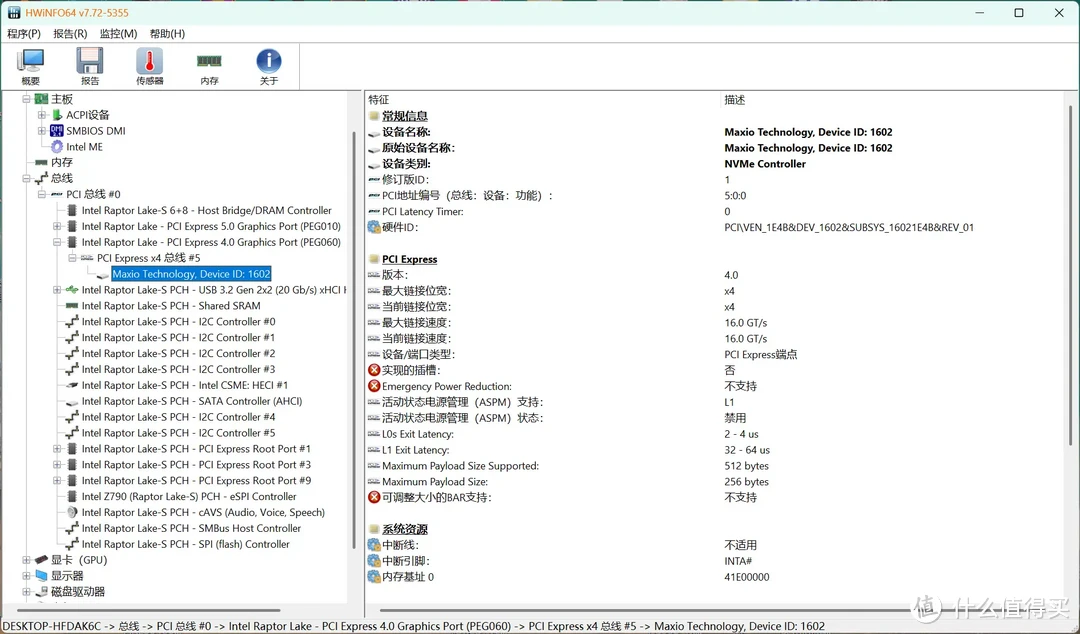Click the gear icon beside 硬件ID
Screen dimensions: 1080x634
pyautogui.click(x=374, y=227)
